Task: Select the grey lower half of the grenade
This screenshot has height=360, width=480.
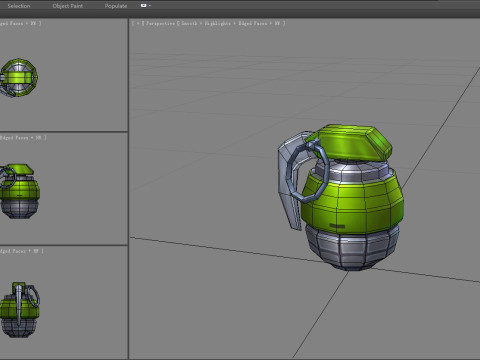Action: point(352,248)
